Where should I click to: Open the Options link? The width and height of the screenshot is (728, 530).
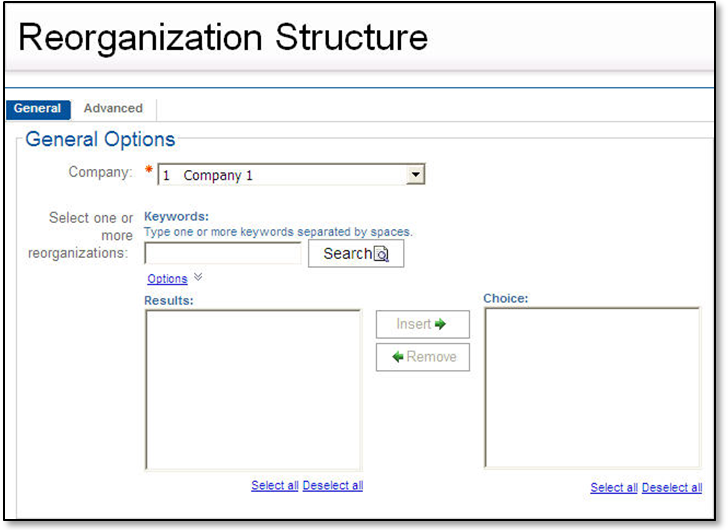(167, 279)
